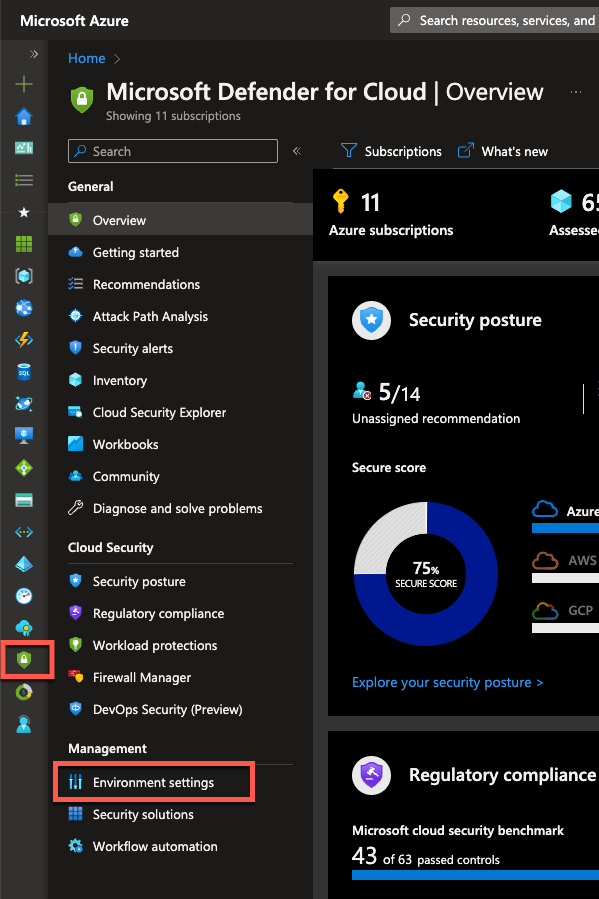
Task: Select Overview in General menu
Action: (180, 220)
